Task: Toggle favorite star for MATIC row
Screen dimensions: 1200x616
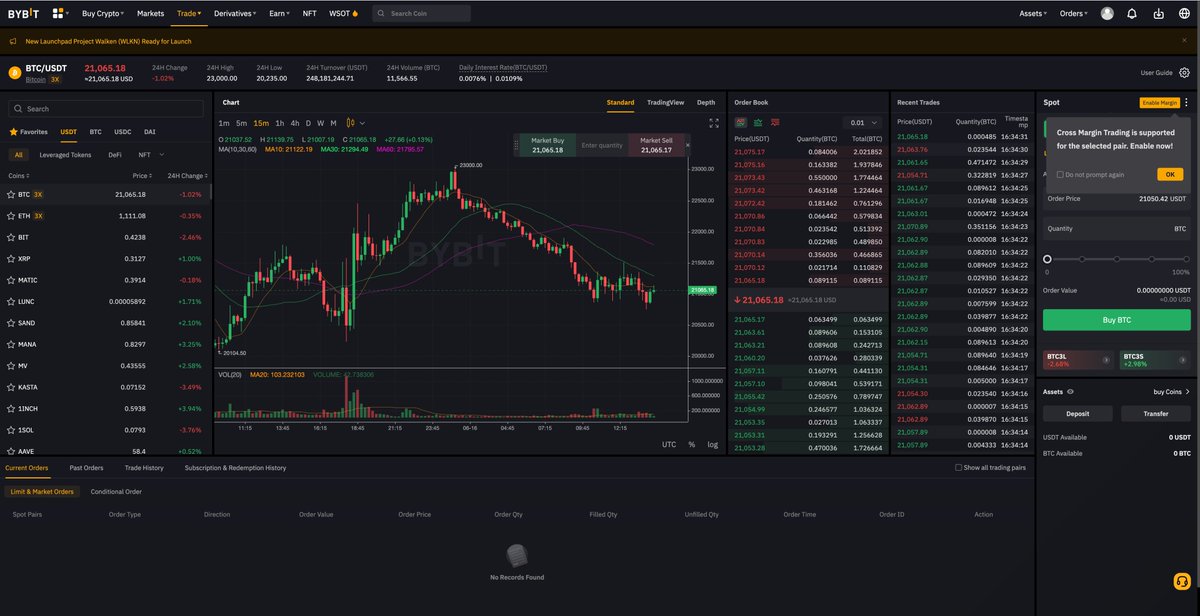Action: coord(10,280)
